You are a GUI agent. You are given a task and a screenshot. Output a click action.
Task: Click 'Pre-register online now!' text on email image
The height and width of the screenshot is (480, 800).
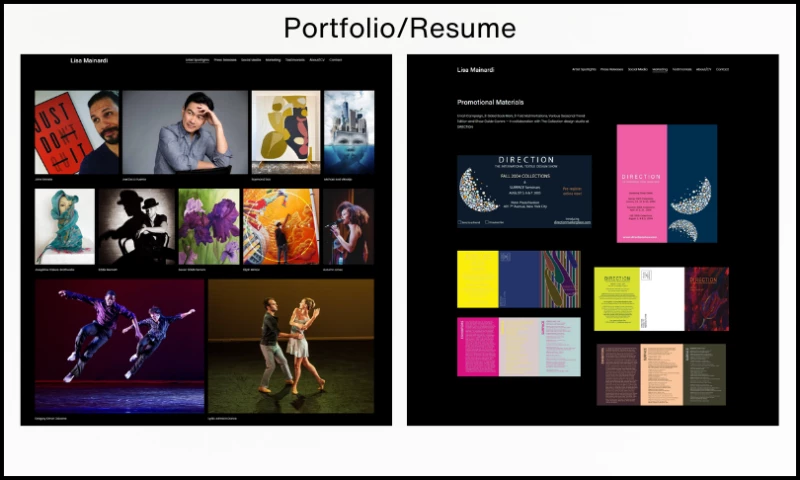[572, 191]
